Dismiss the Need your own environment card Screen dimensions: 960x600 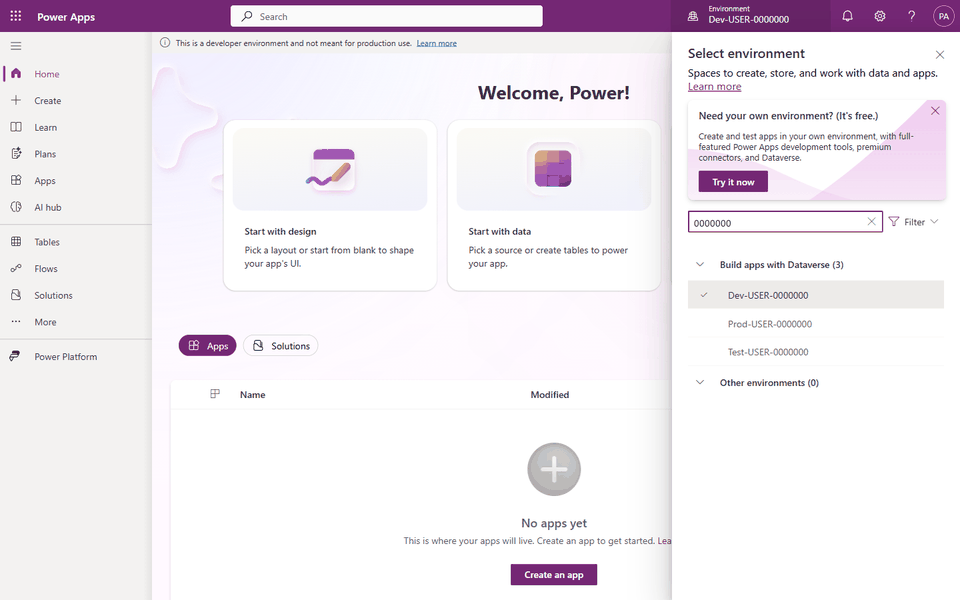[935, 111]
